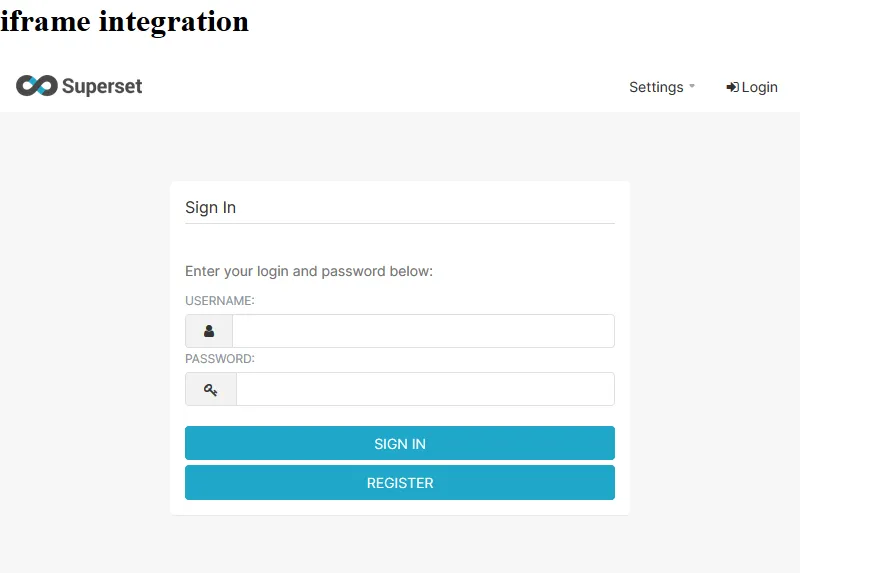869x573 pixels.
Task: Click the Login link text
Action: pyautogui.click(x=760, y=87)
